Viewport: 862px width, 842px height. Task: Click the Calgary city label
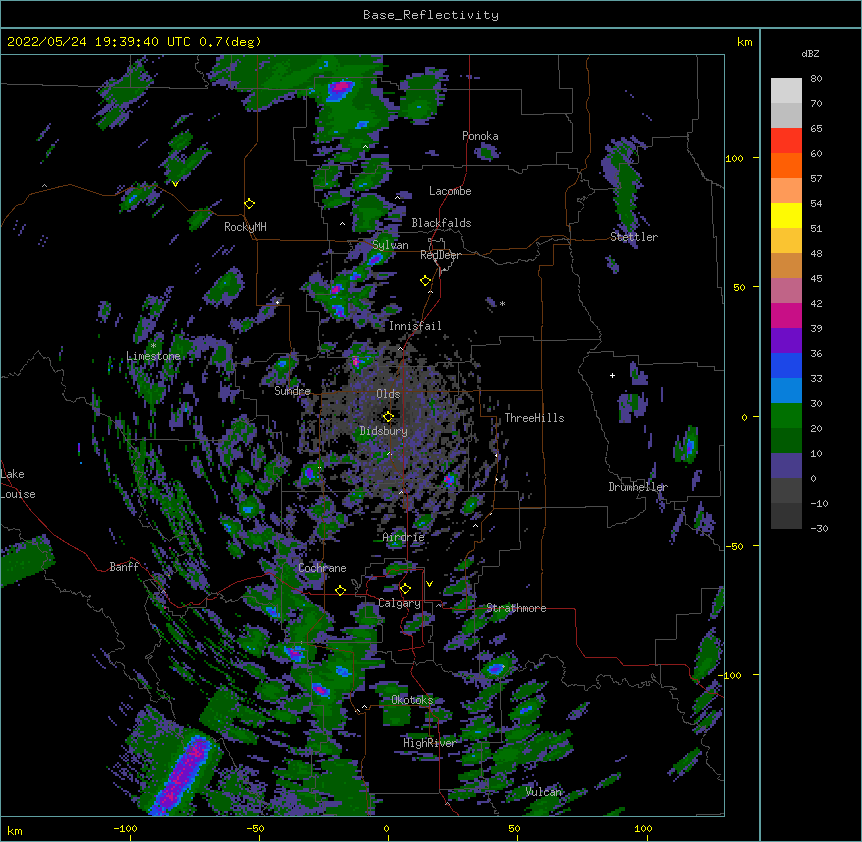click(399, 603)
